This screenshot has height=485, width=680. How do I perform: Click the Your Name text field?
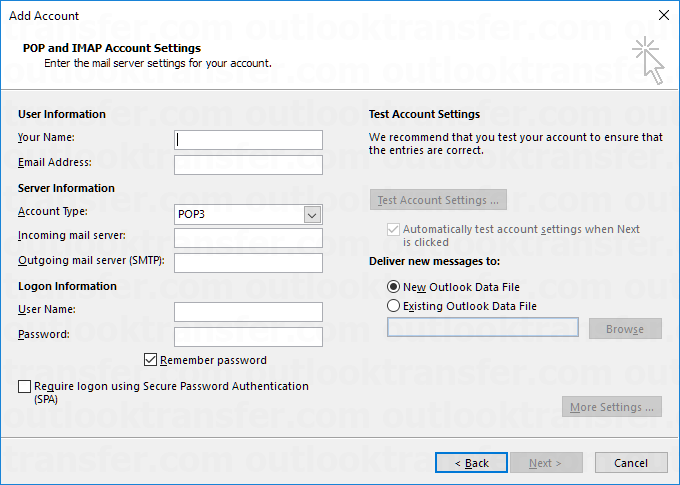[x=248, y=139]
